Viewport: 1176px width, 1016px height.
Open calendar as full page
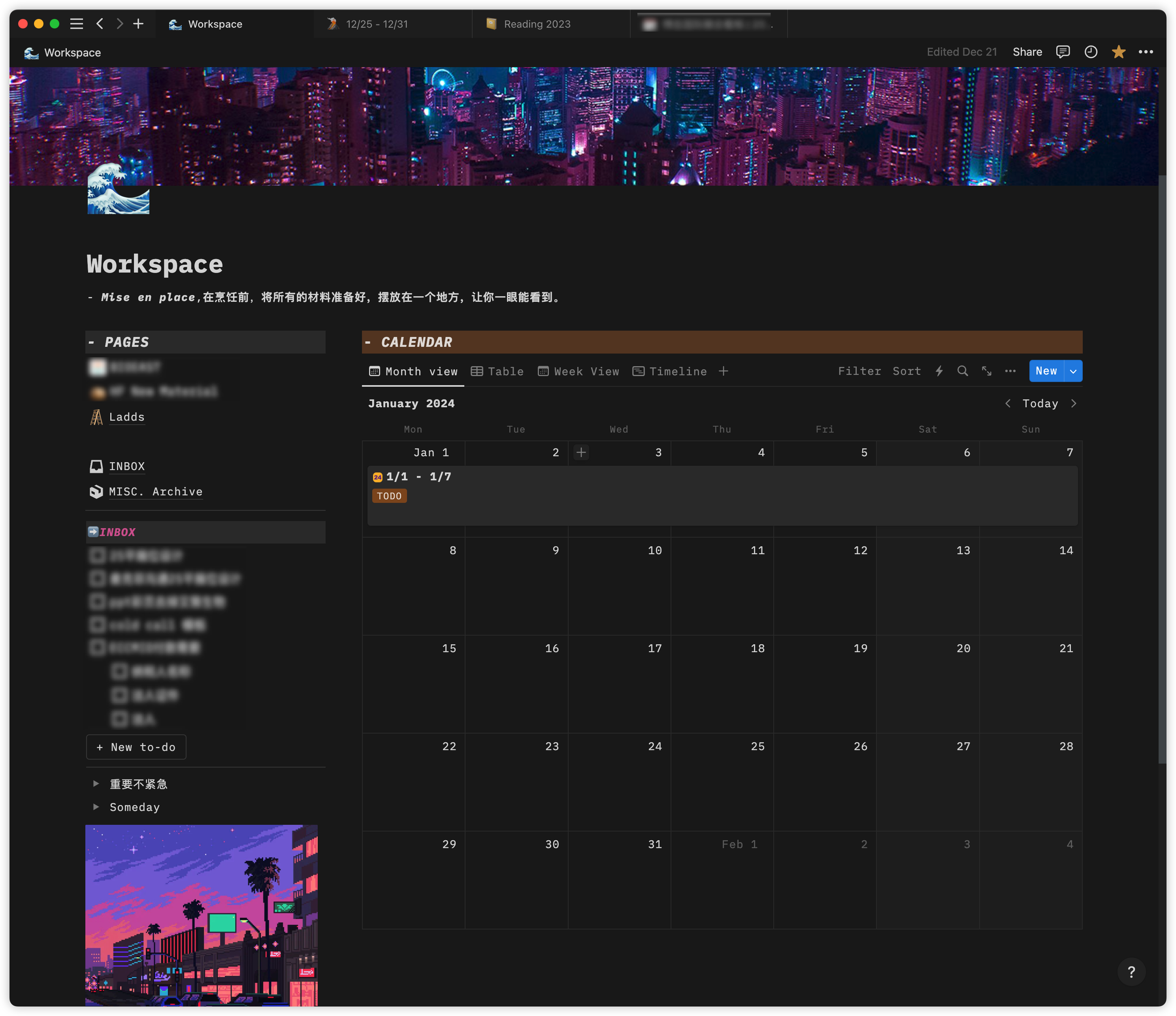click(x=986, y=371)
